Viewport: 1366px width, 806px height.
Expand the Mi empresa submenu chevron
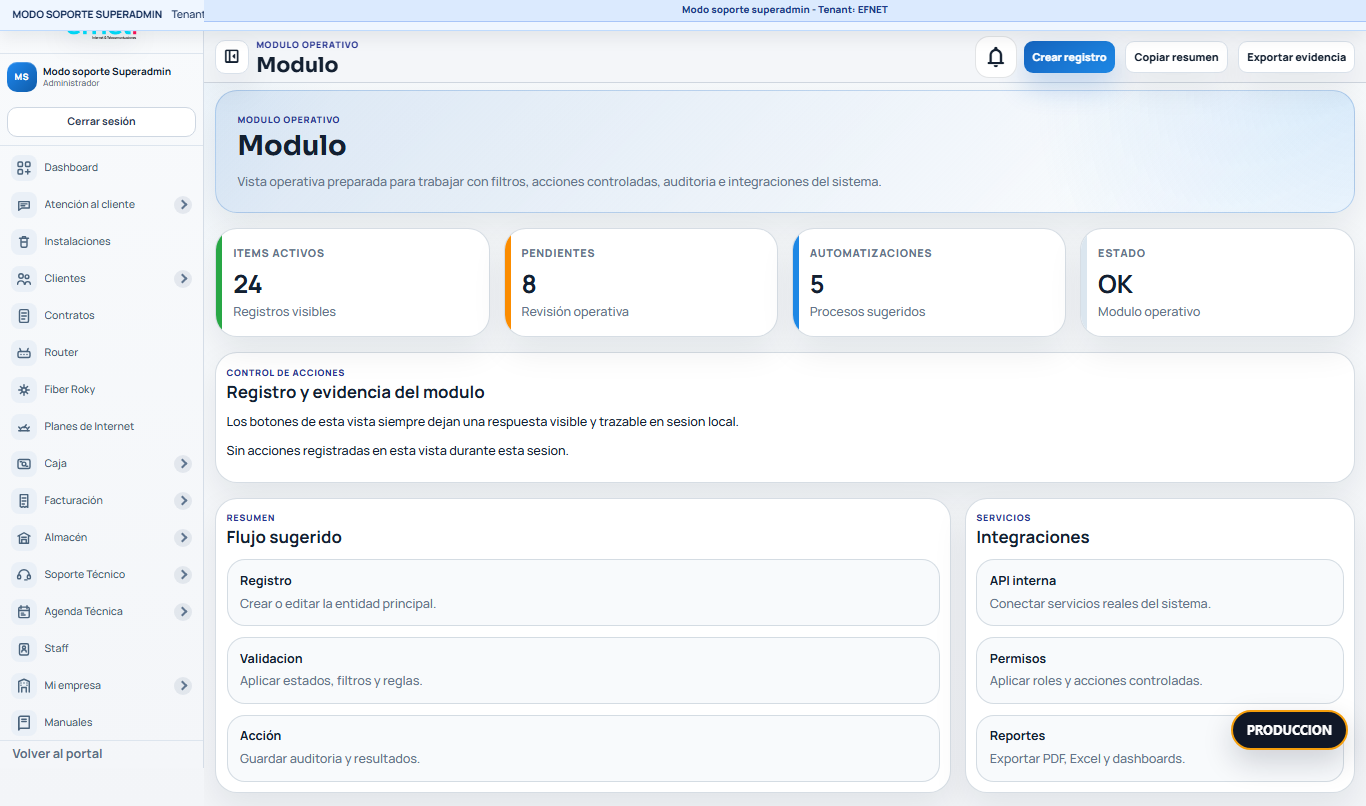(183, 686)
